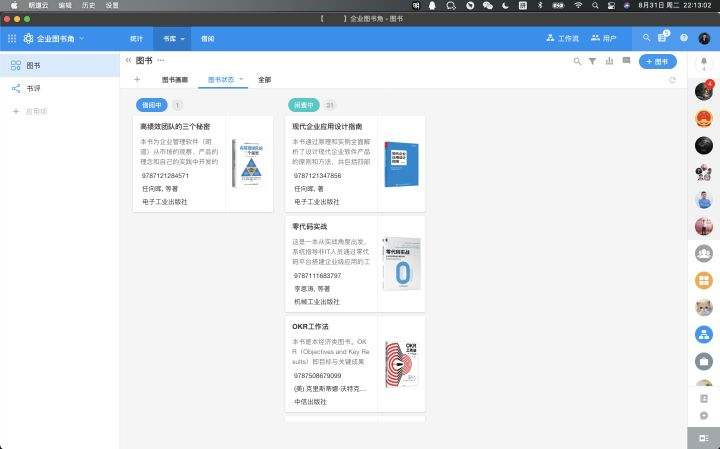Image resolution: width=720 pixels, height=449 pixels.
Task: Click the blue + 图书 add button
Action: pos(657,61)
